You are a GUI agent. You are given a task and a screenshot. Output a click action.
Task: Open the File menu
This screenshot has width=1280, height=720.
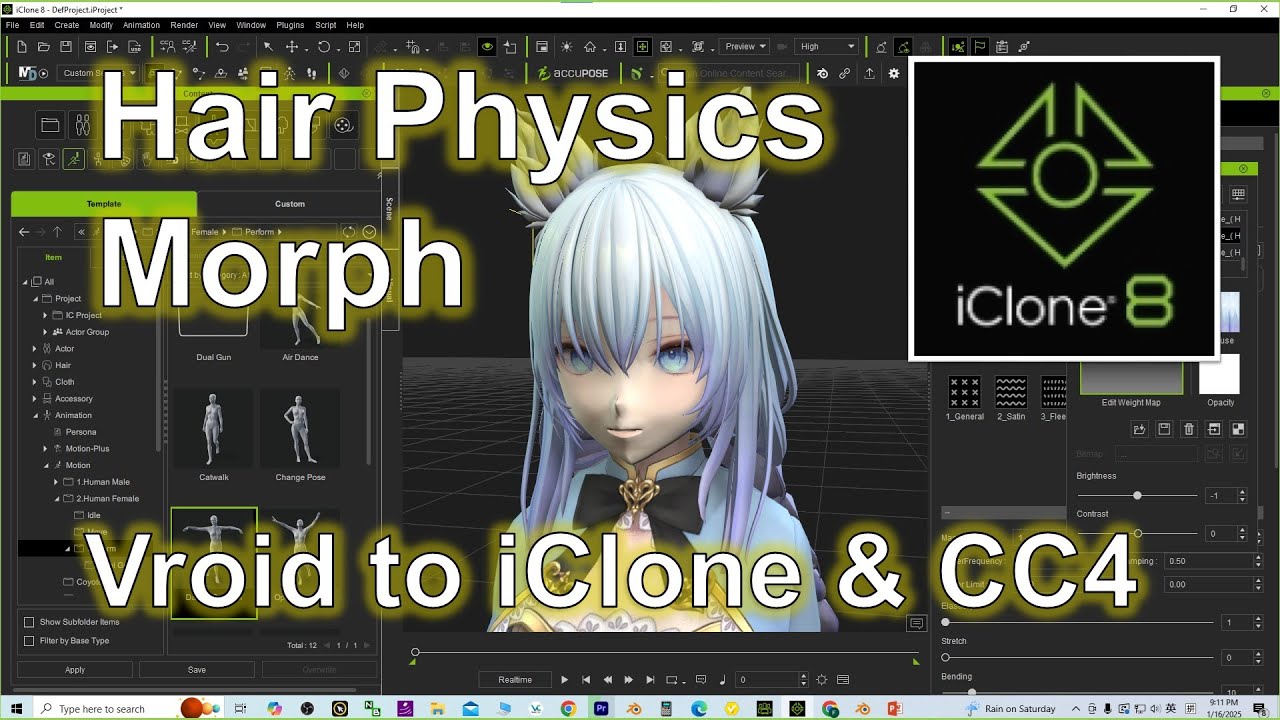[x=12, y=25]
